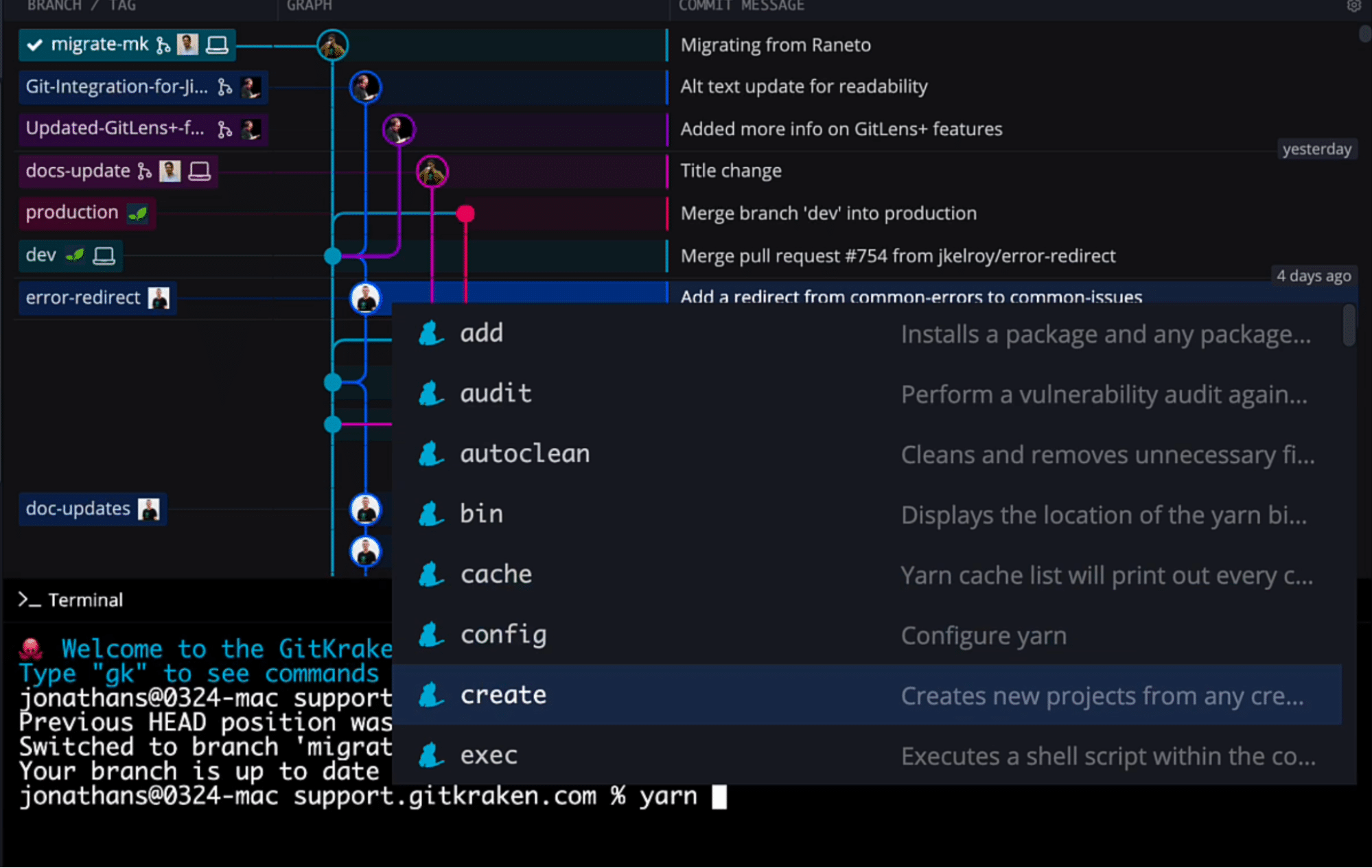Viewport: 1372px width, 868px height.
Task: Open the 'Migrating from Raneto' commit
Action: tap(776, 45)
